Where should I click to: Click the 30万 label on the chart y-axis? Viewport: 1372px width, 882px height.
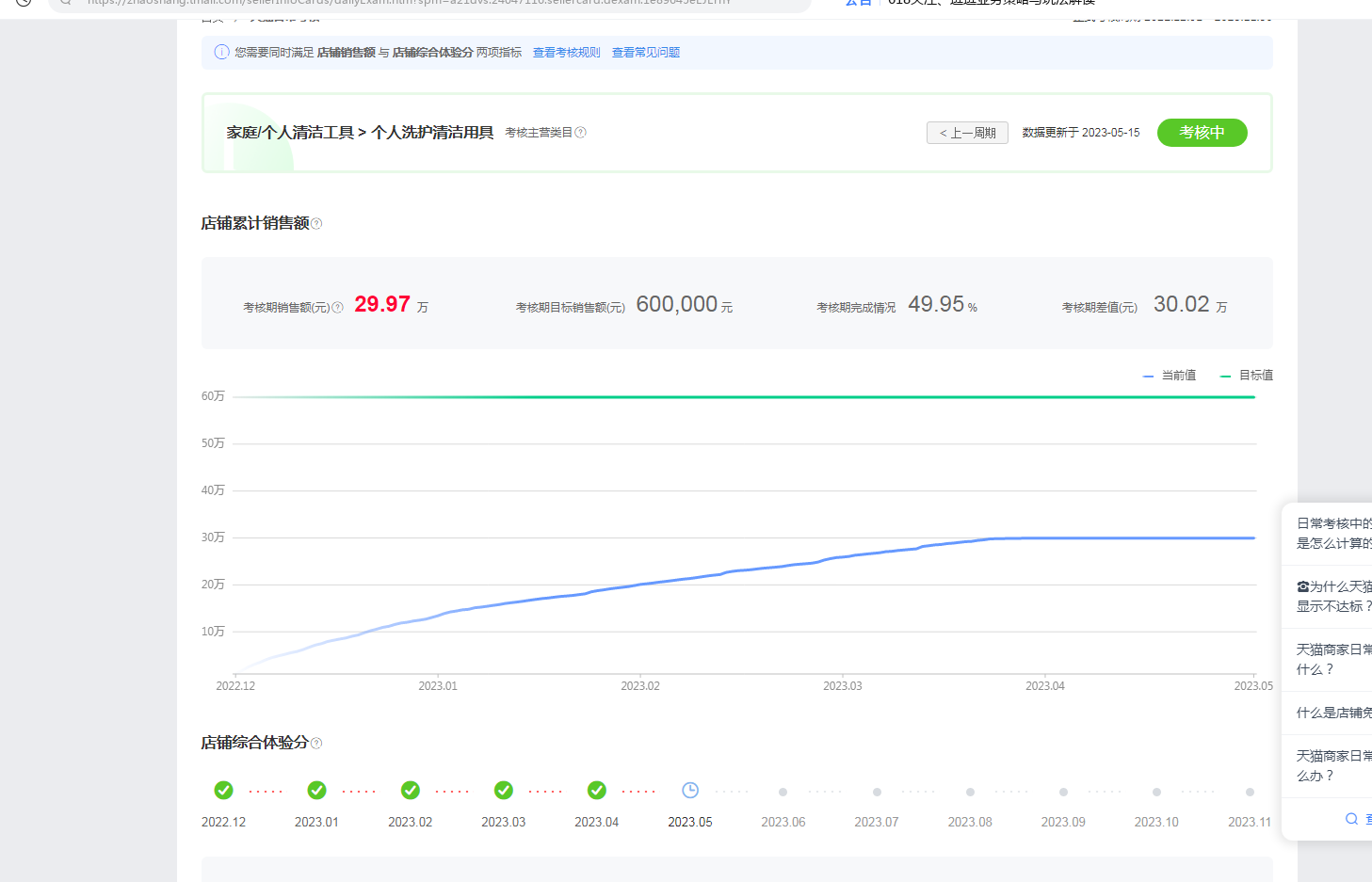(213, 537)
